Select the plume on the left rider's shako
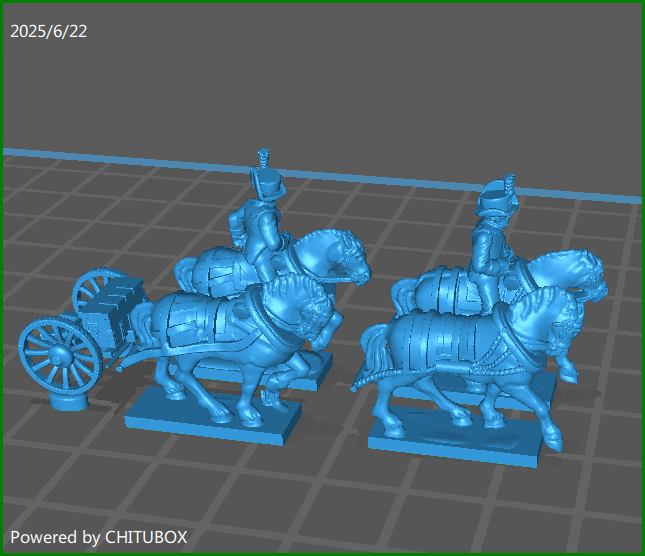Image resolution: width=645 pixels, height=556 pixels. coord(264,159)
